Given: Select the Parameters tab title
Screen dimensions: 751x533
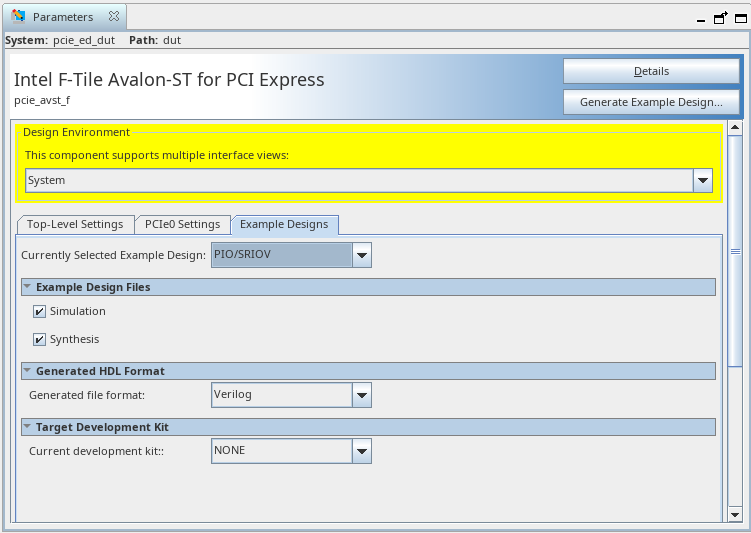Looking at the screenshot, I should point(63,17).
